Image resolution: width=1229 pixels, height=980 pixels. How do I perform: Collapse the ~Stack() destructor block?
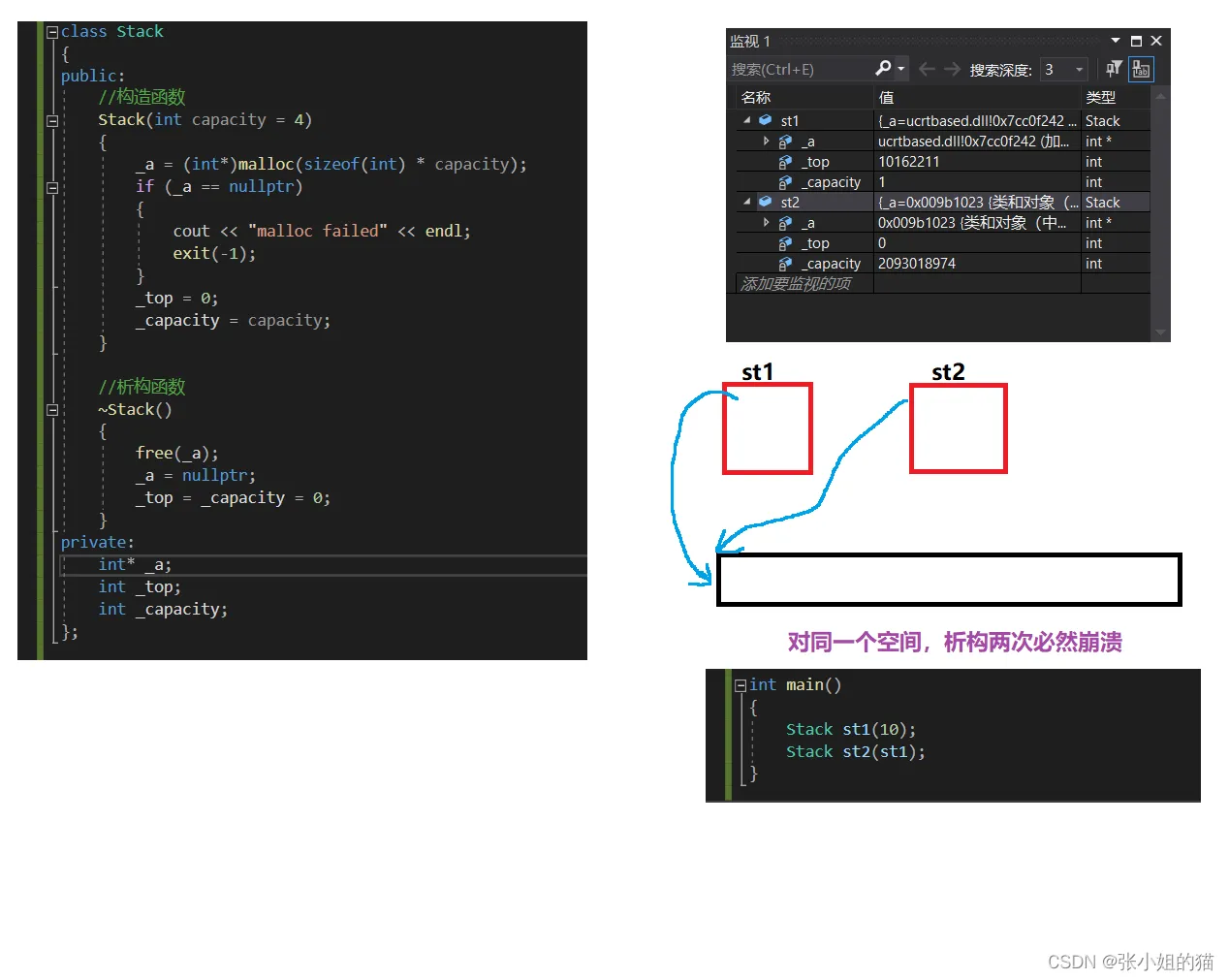click(x=52, y=410)
